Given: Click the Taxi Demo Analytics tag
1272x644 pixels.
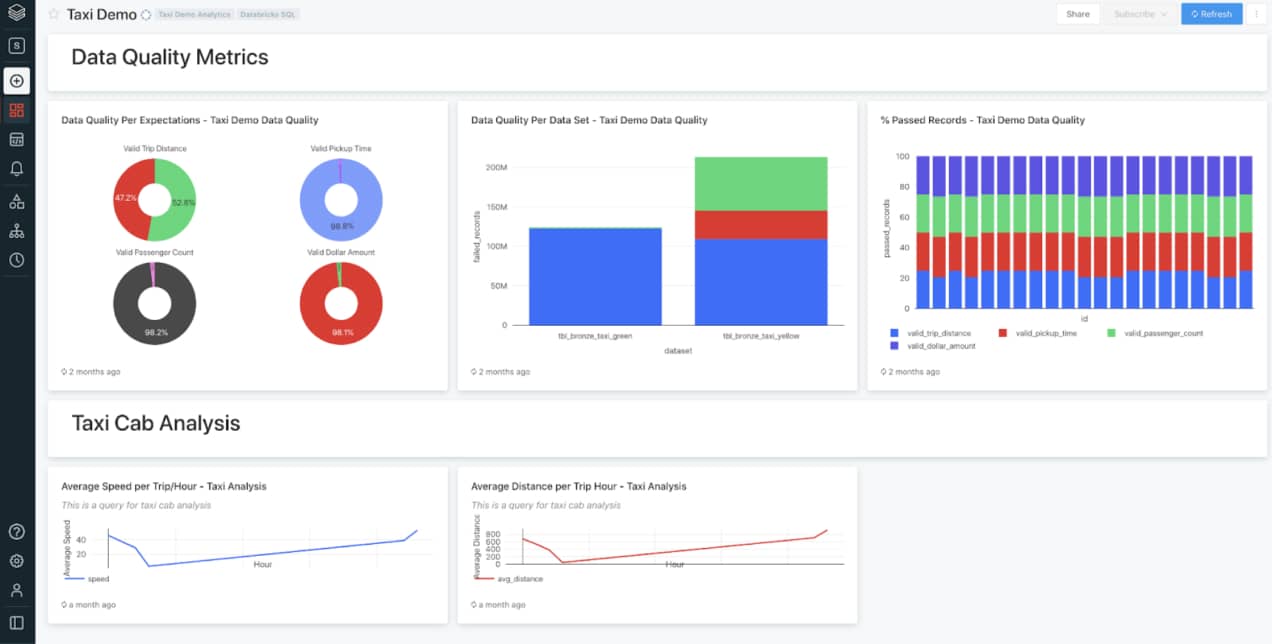Looking at the screenshot, I should coord(195,15).
